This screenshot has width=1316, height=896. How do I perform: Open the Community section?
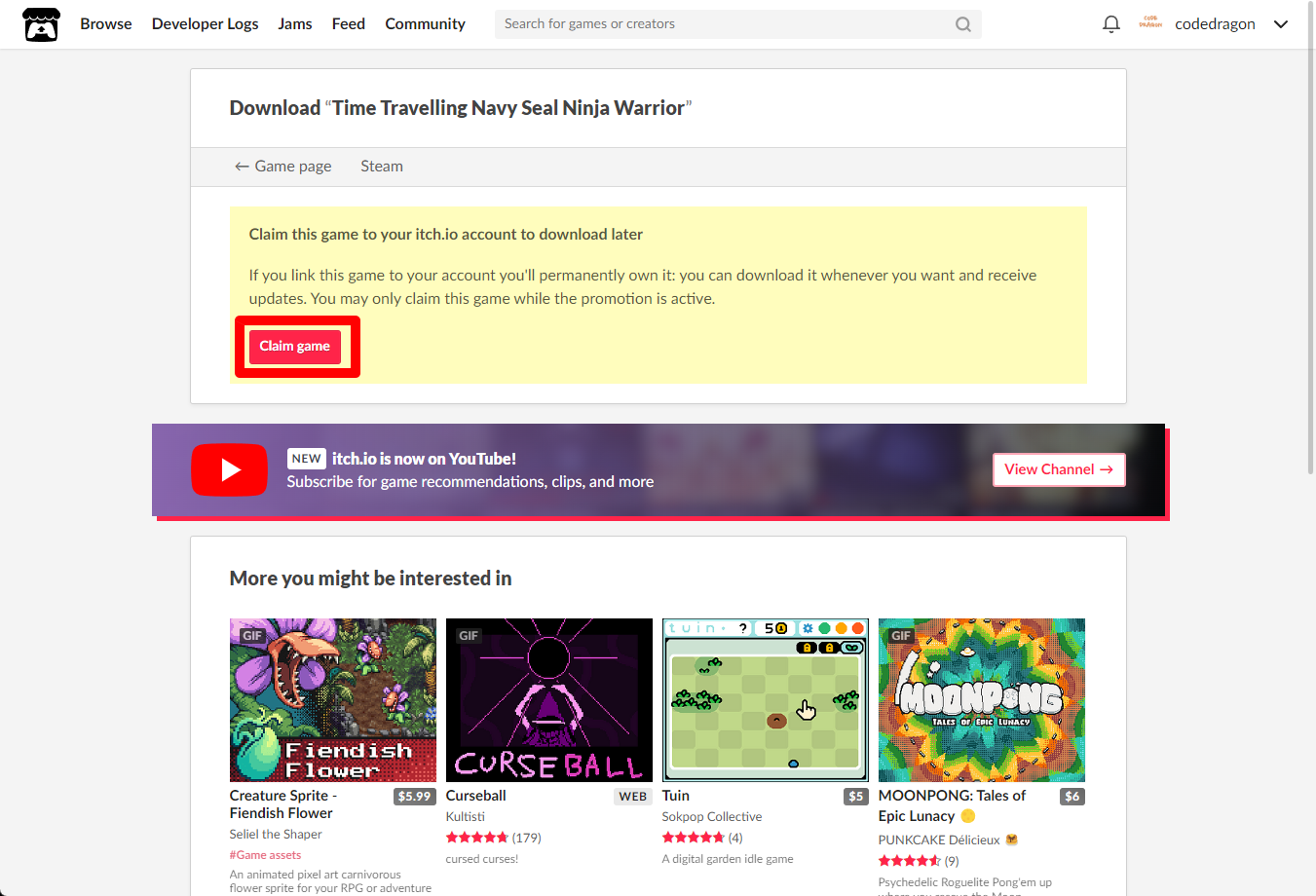click(425, 24)
